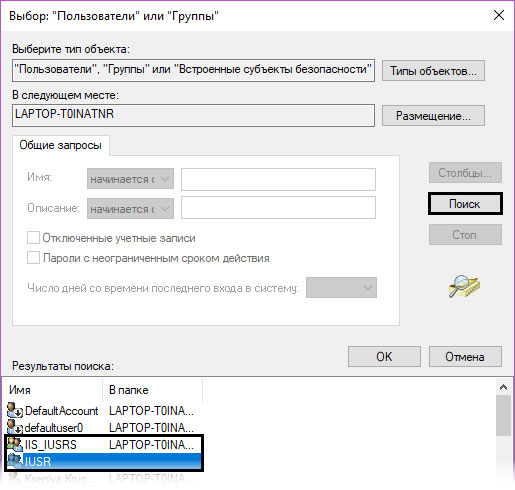Sort results by "В папке" column header
This screenshot has width=515, height=490.
(x=152, y=390)
